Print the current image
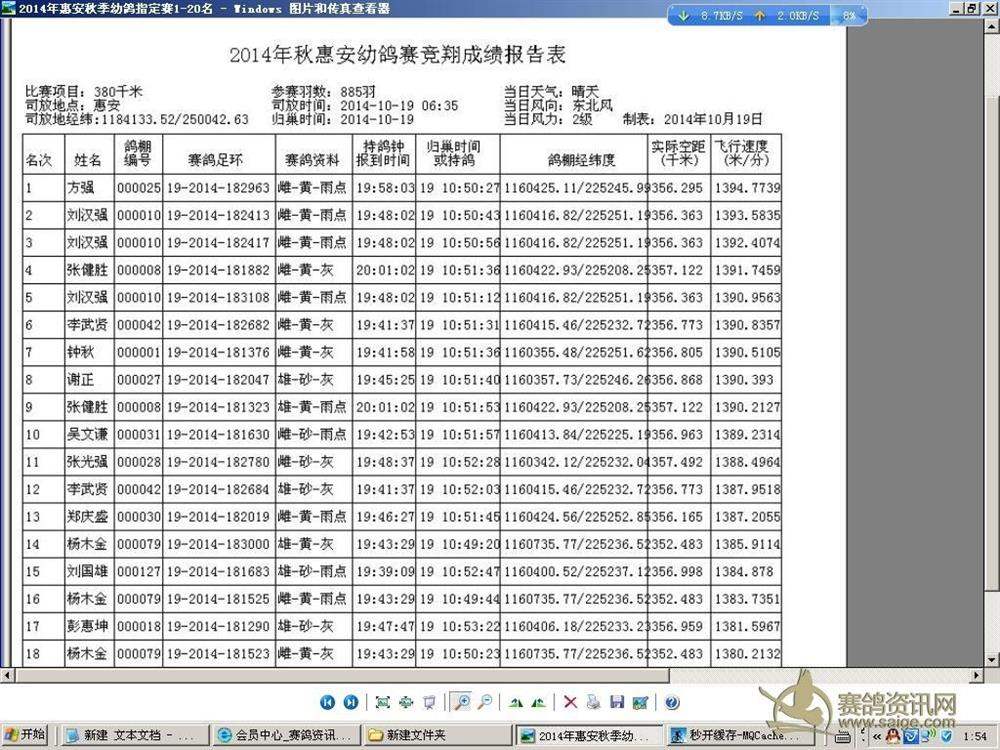This screenshot has height=750, width=1000. 593,702
